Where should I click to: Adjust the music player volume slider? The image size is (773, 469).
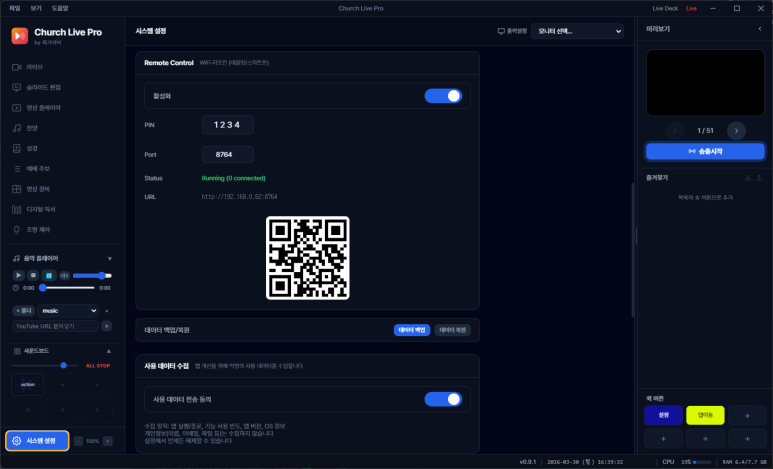(x=92, y=276)
